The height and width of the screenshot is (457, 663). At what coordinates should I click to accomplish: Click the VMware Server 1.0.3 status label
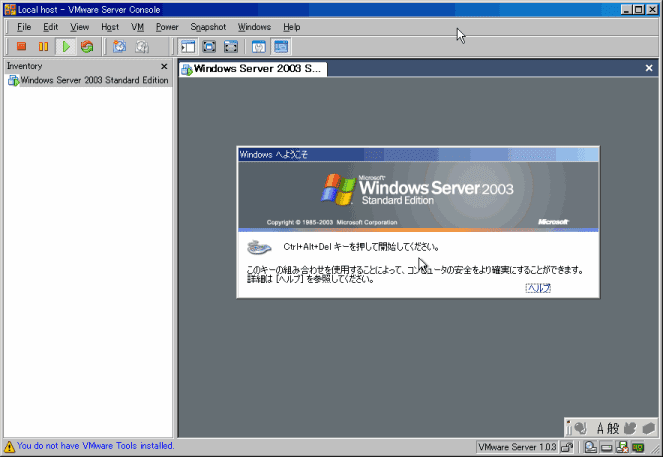[517, 447]
